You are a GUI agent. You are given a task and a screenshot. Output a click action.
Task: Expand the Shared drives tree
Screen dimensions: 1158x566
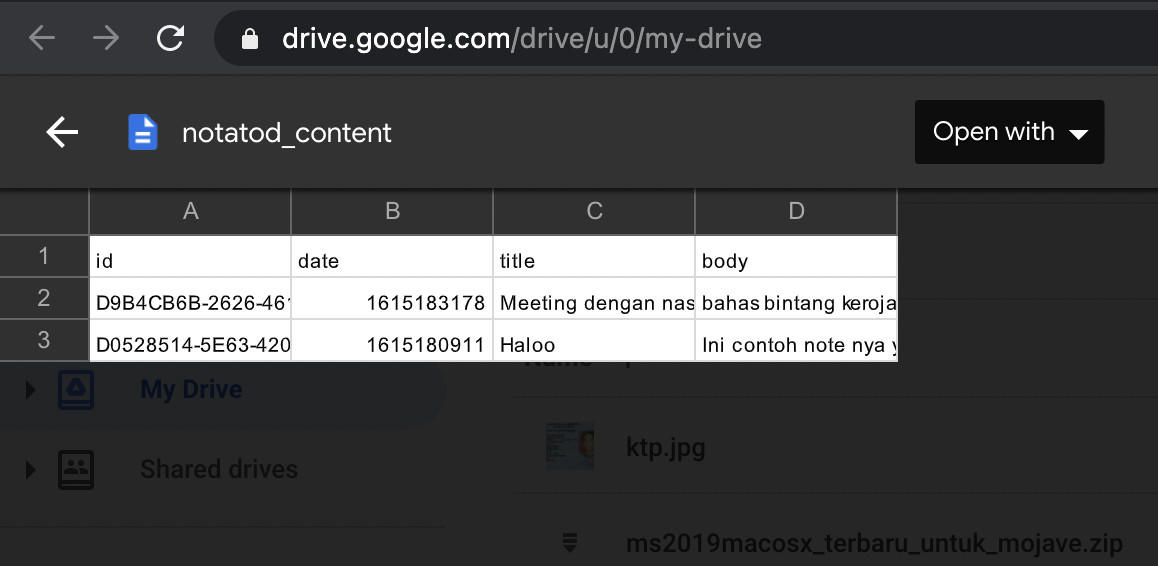coord(30,469)
